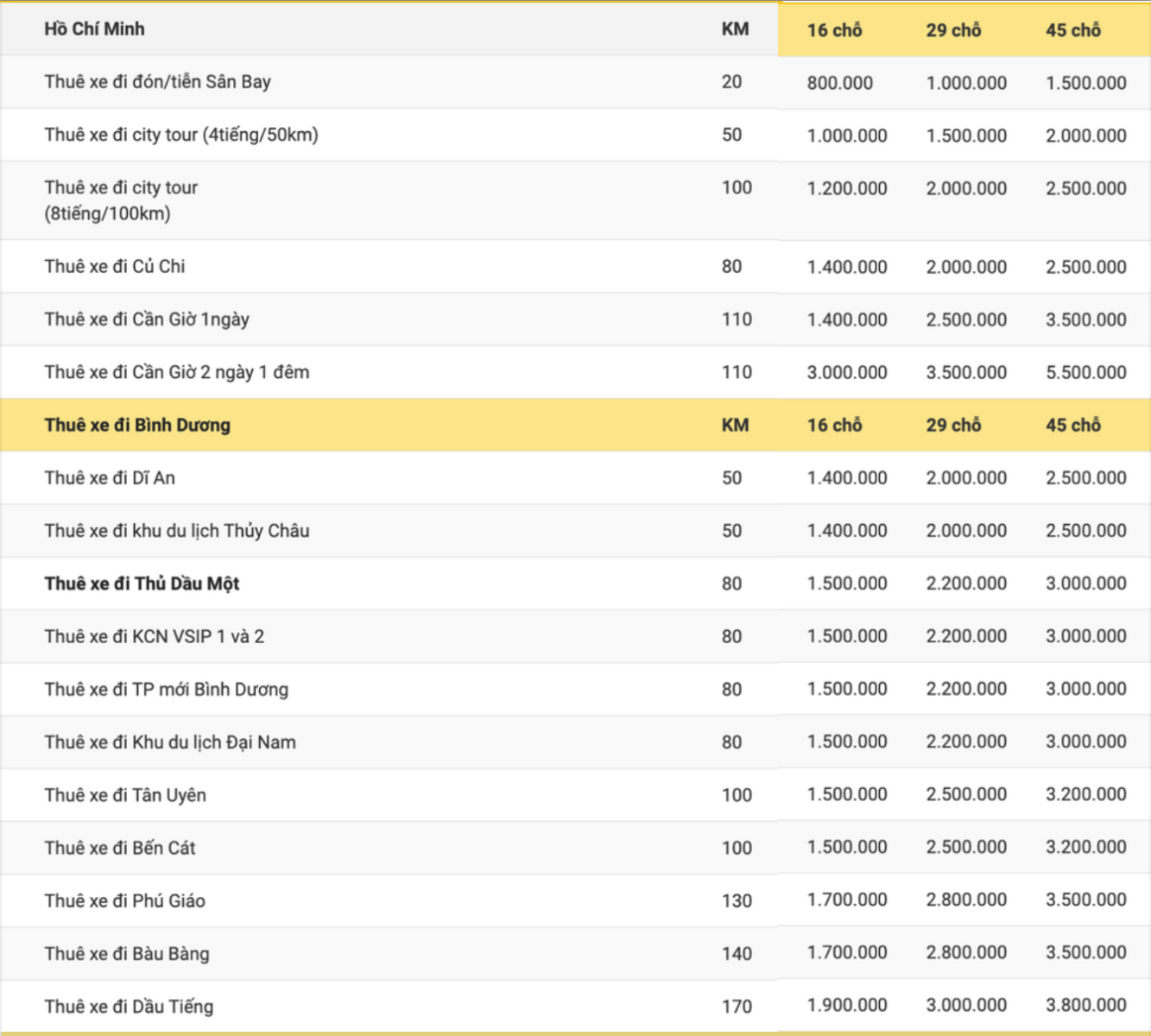Click "Thuê xe đi Dầu Tiếng" entry

129,1007
